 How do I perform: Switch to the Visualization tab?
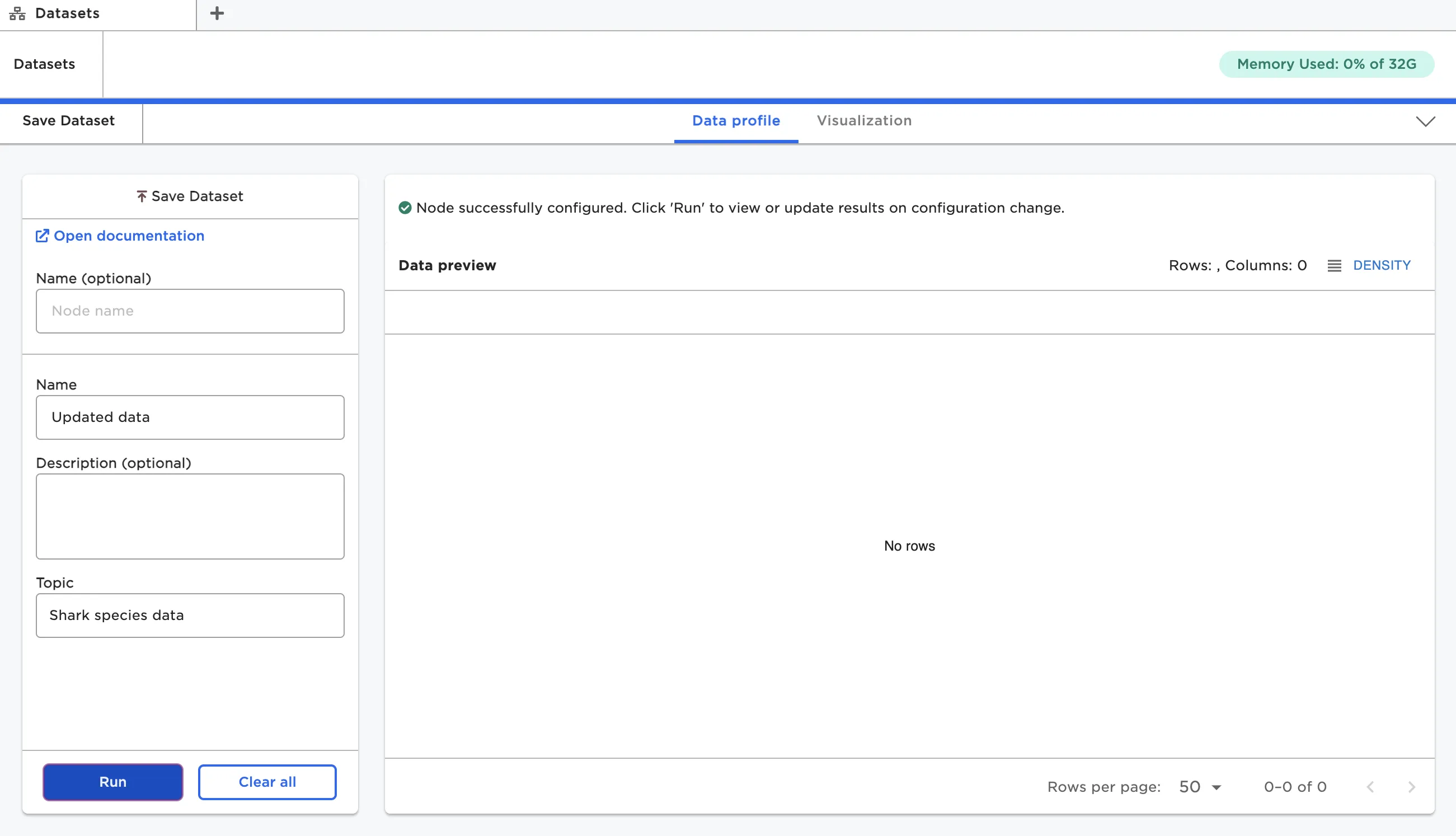pyautogui.click(x=864, y=120)
